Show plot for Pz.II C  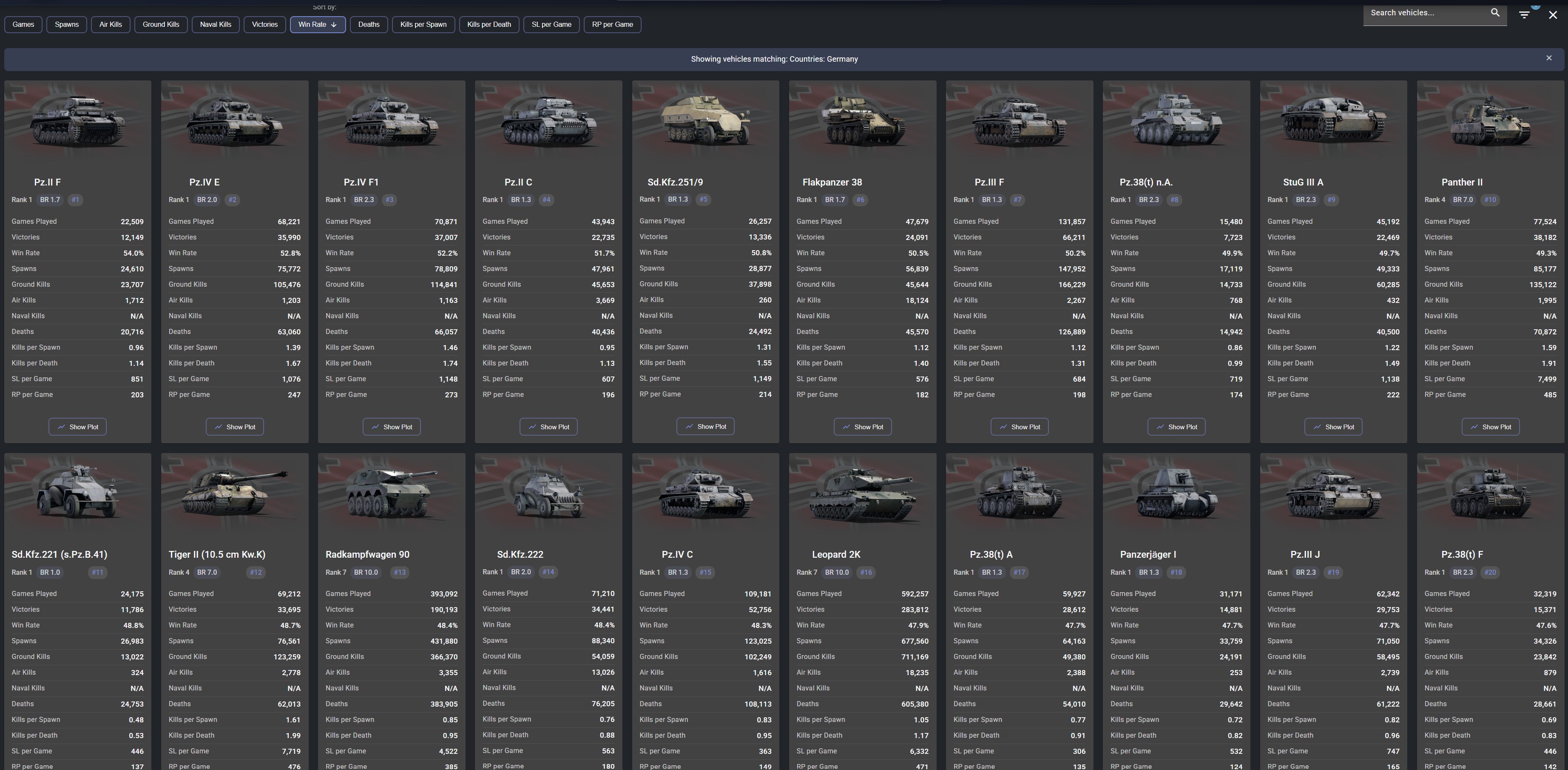(x=549, y=427)
